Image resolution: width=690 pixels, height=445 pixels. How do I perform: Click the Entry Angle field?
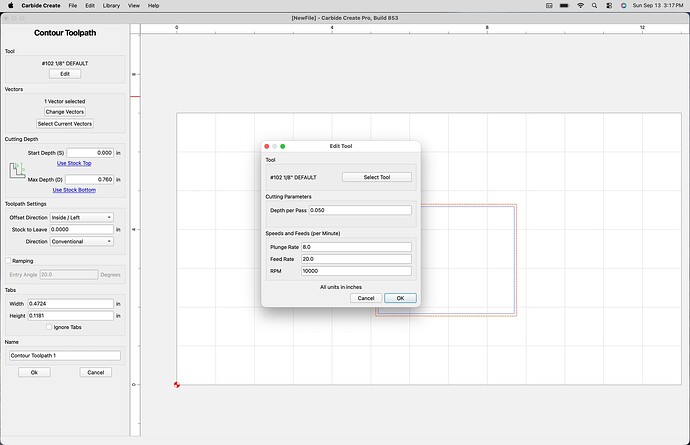coord(69,275)
